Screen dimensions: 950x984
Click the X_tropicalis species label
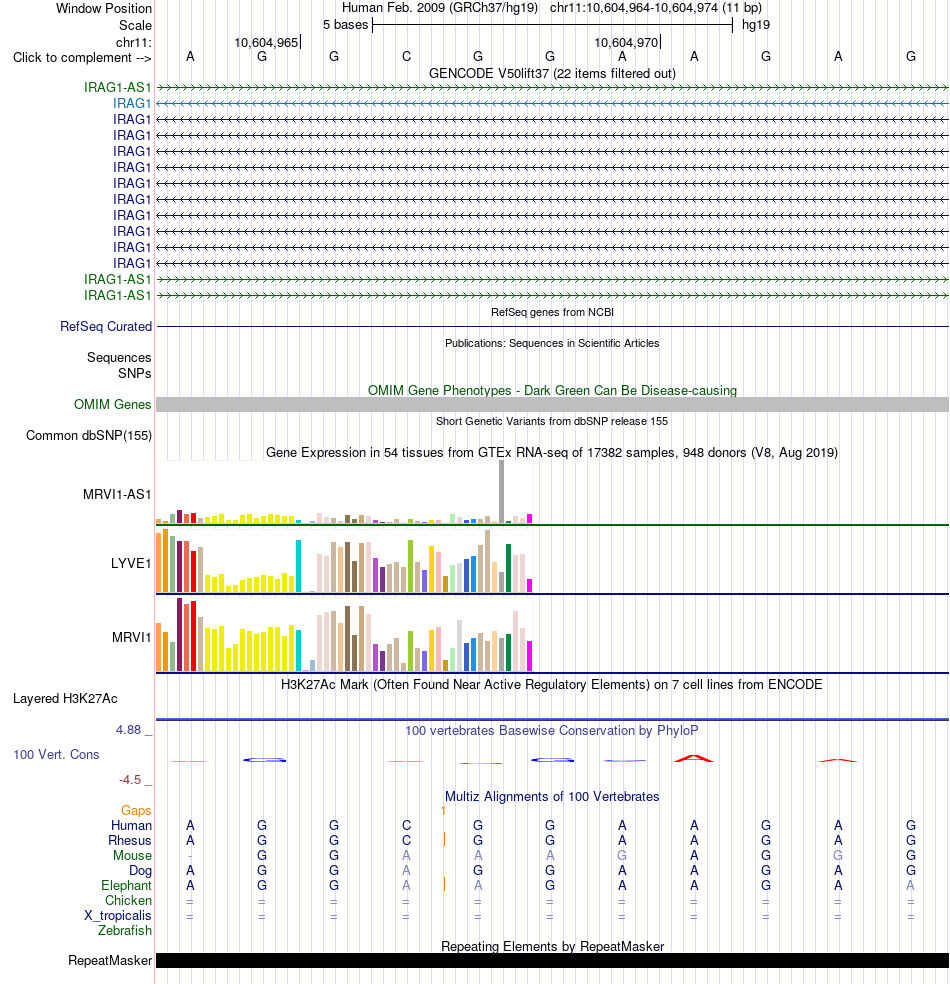[x=118, y=916]
